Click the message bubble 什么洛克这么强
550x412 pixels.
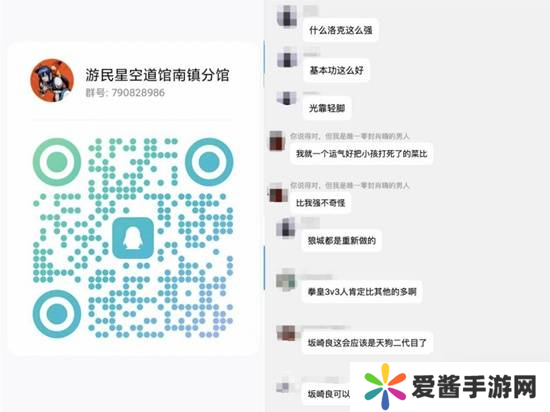[x=340, y=30]
